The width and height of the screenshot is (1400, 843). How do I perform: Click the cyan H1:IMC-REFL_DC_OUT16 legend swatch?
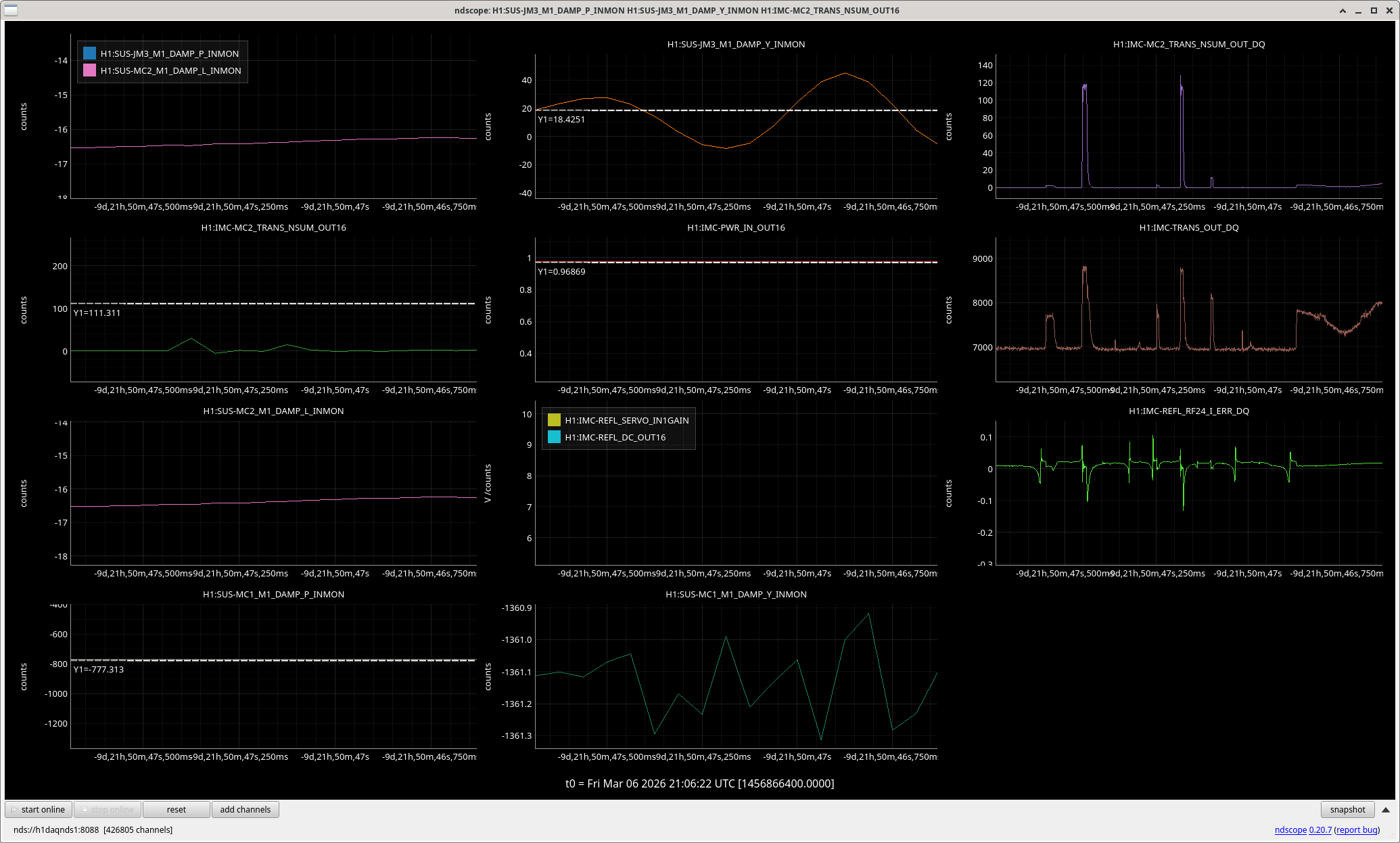pos(554,437)
